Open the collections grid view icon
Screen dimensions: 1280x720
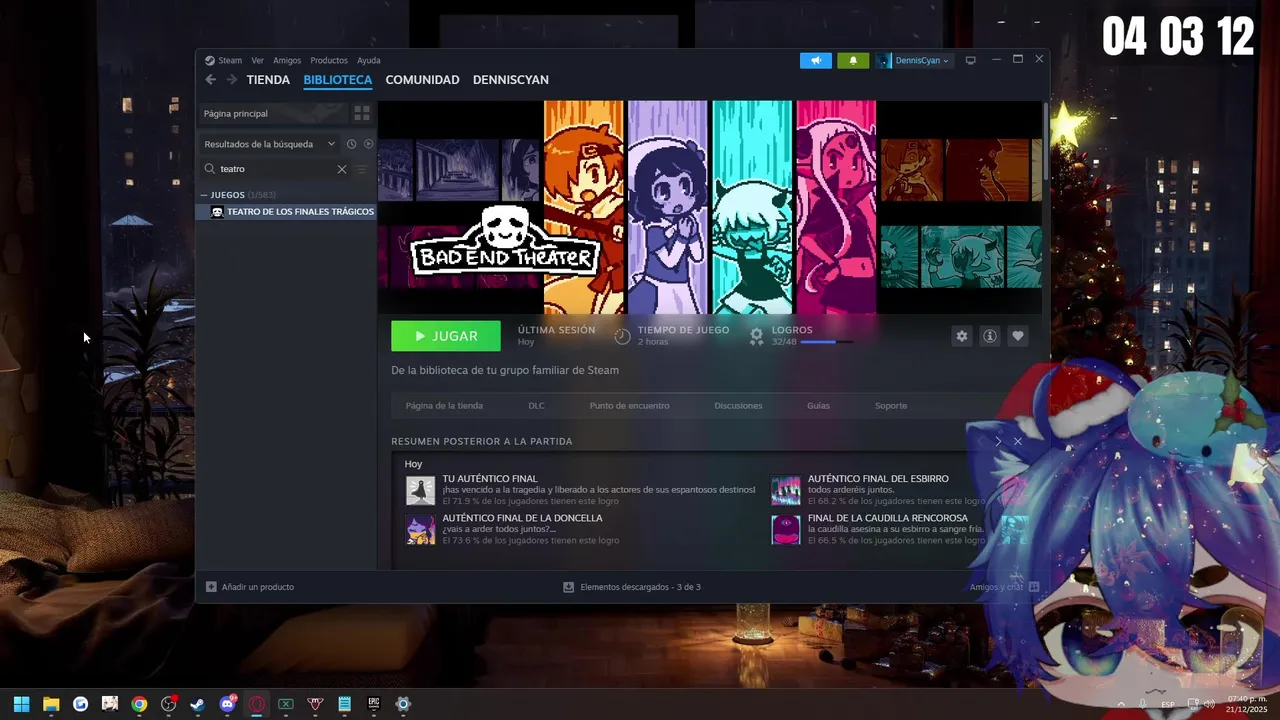[362, 113]
